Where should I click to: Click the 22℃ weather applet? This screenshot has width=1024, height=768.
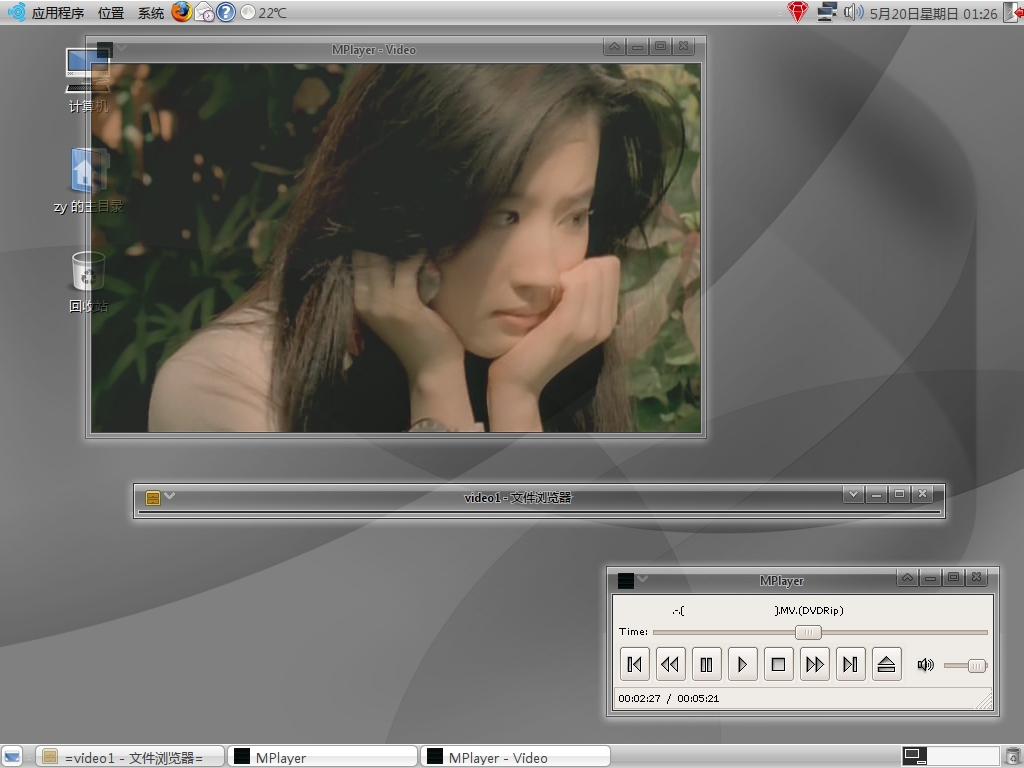click(x=264, y=12)
